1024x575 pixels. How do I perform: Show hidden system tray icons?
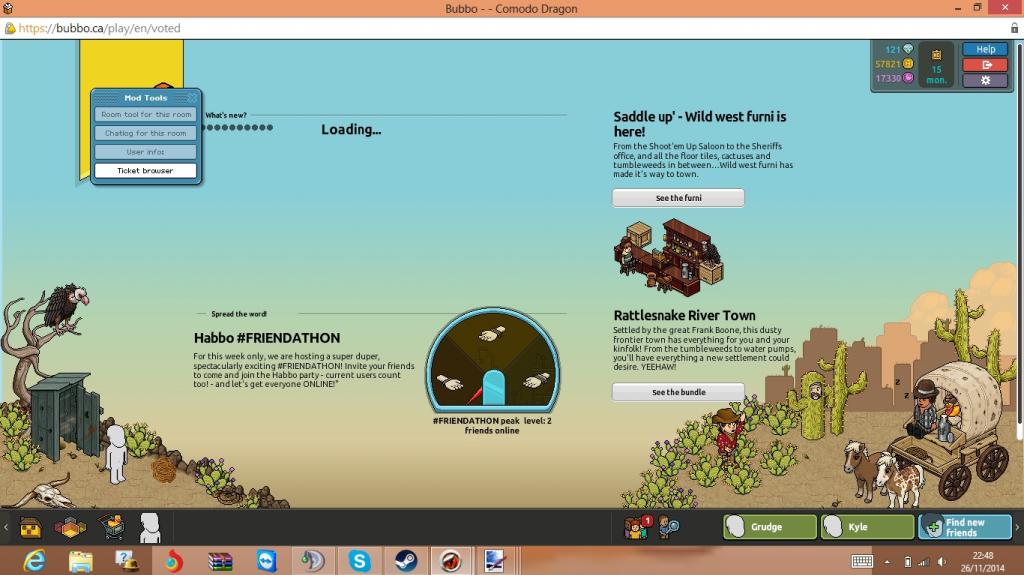(887, 561)
